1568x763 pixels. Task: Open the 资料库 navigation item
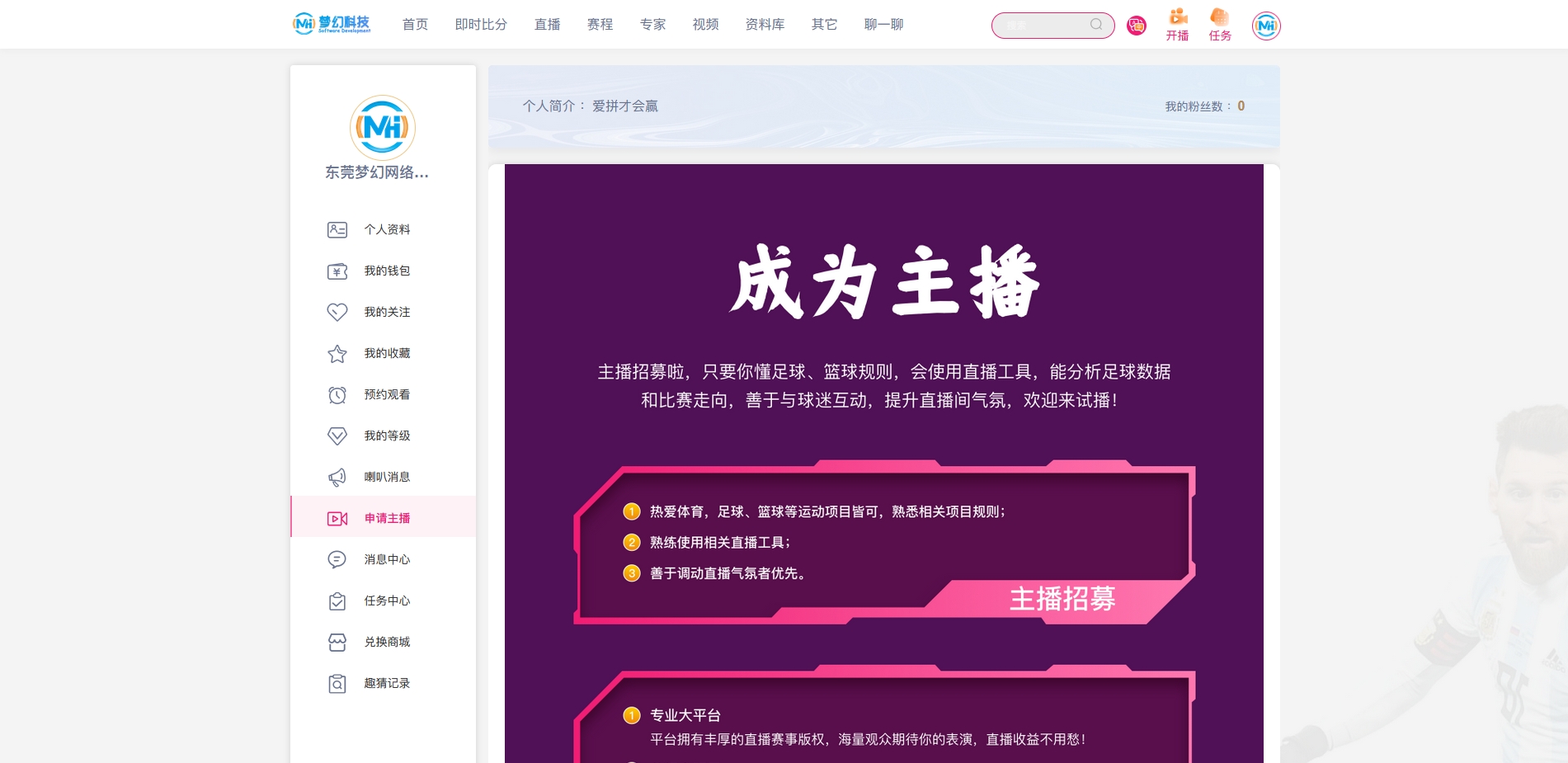coord(765,25)
